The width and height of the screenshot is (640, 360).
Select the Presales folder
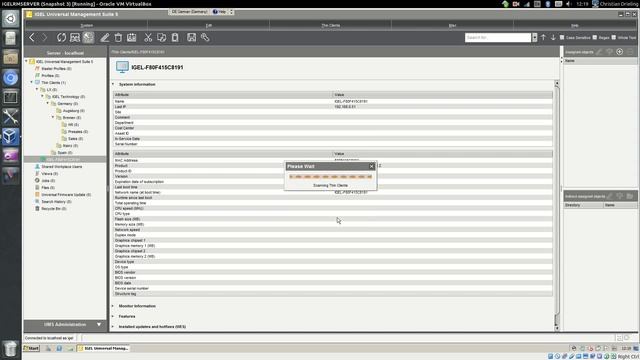coord(78,131)
